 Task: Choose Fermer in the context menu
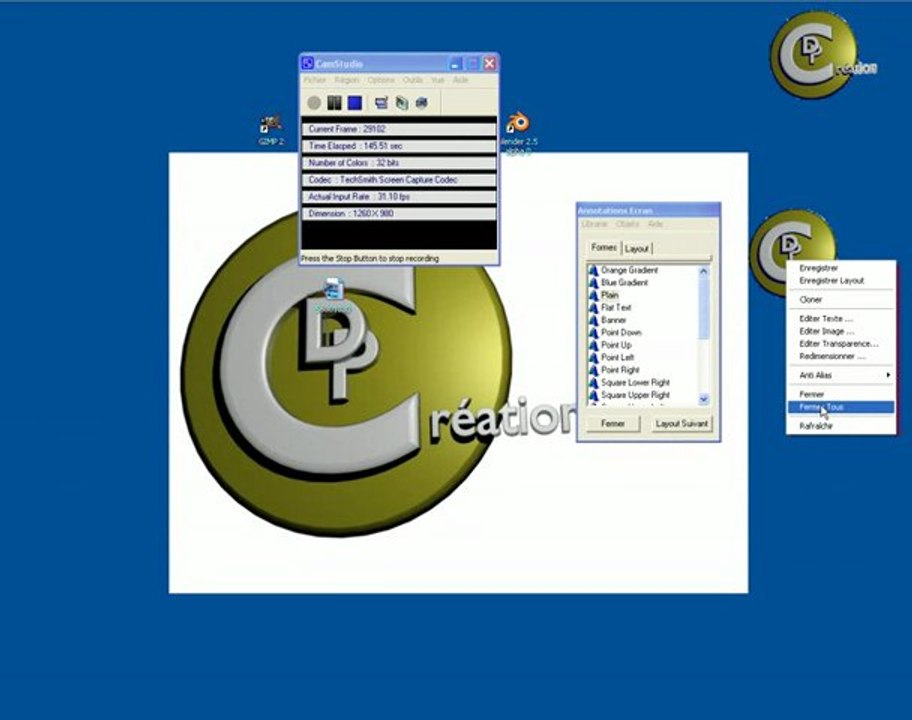pos(841,394)
